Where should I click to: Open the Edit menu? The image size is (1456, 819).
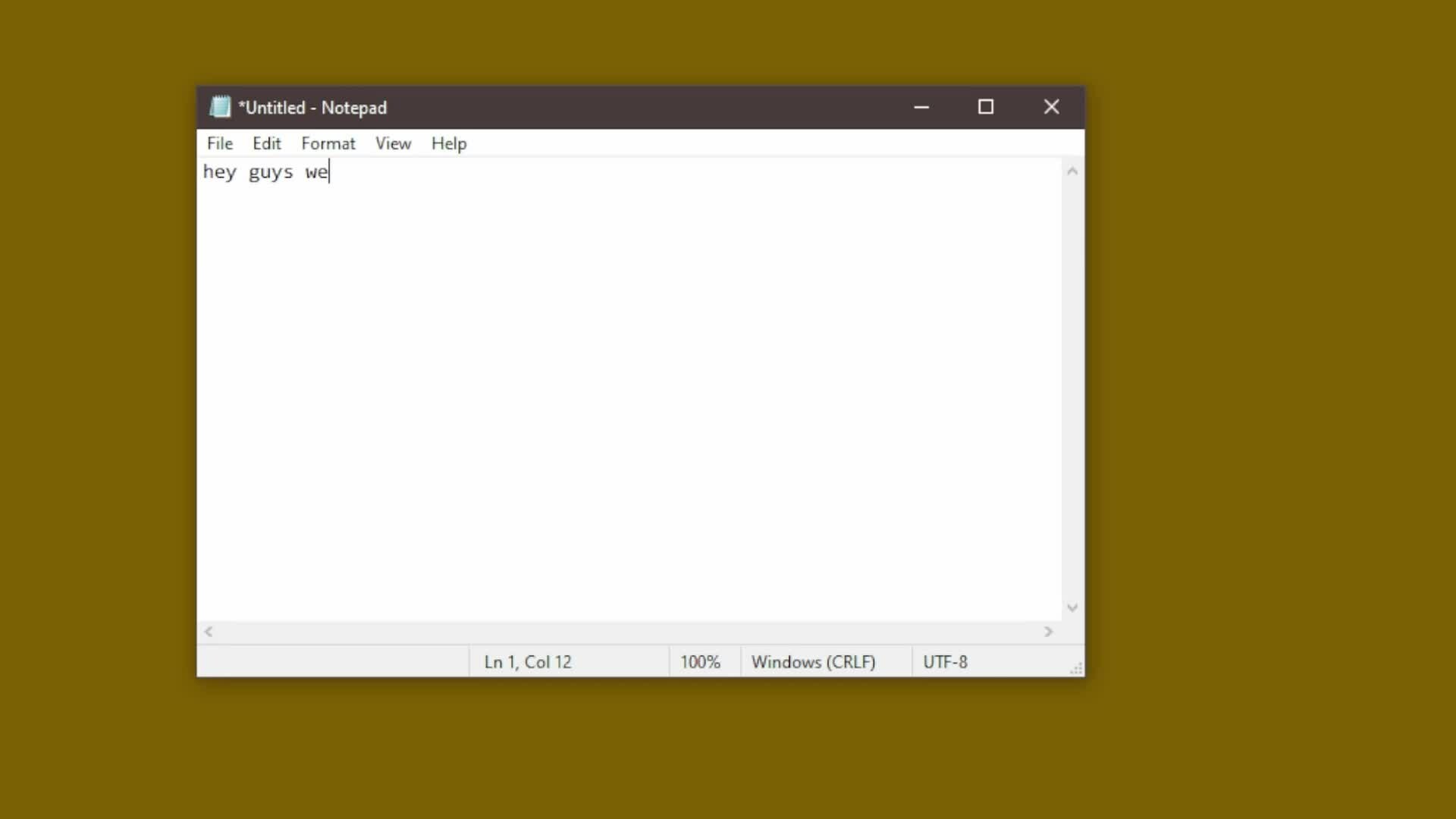pyautogui.click(x=266, y=143)
